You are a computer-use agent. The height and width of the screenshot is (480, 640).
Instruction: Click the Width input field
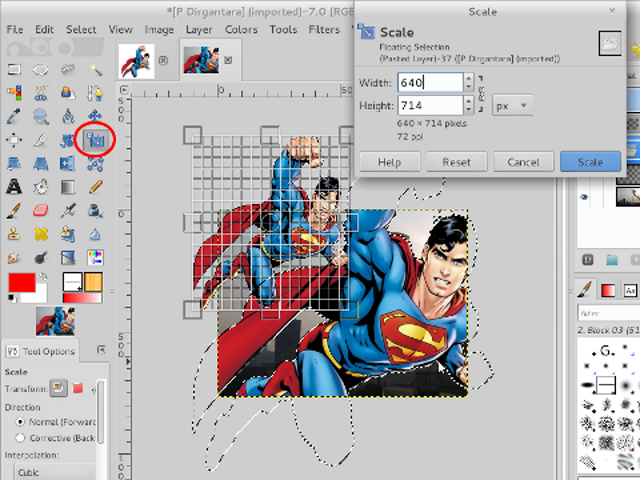(430, 82)
